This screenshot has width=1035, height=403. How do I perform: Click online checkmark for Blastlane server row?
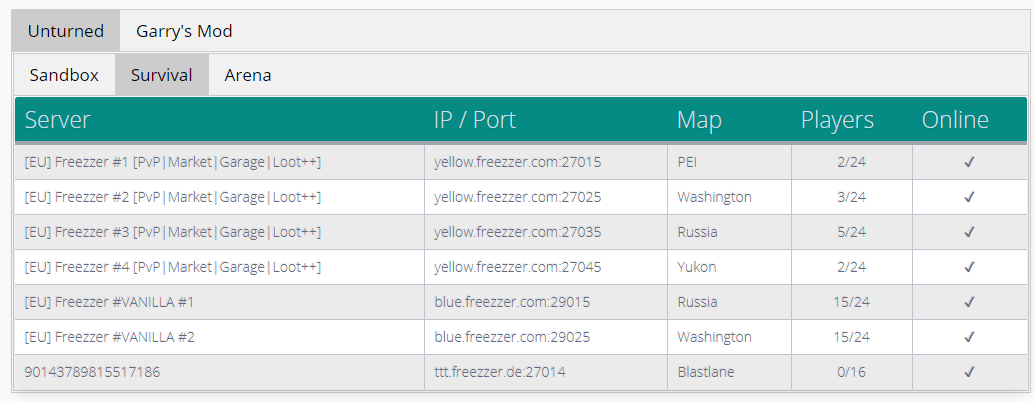[x=969, y=372]
